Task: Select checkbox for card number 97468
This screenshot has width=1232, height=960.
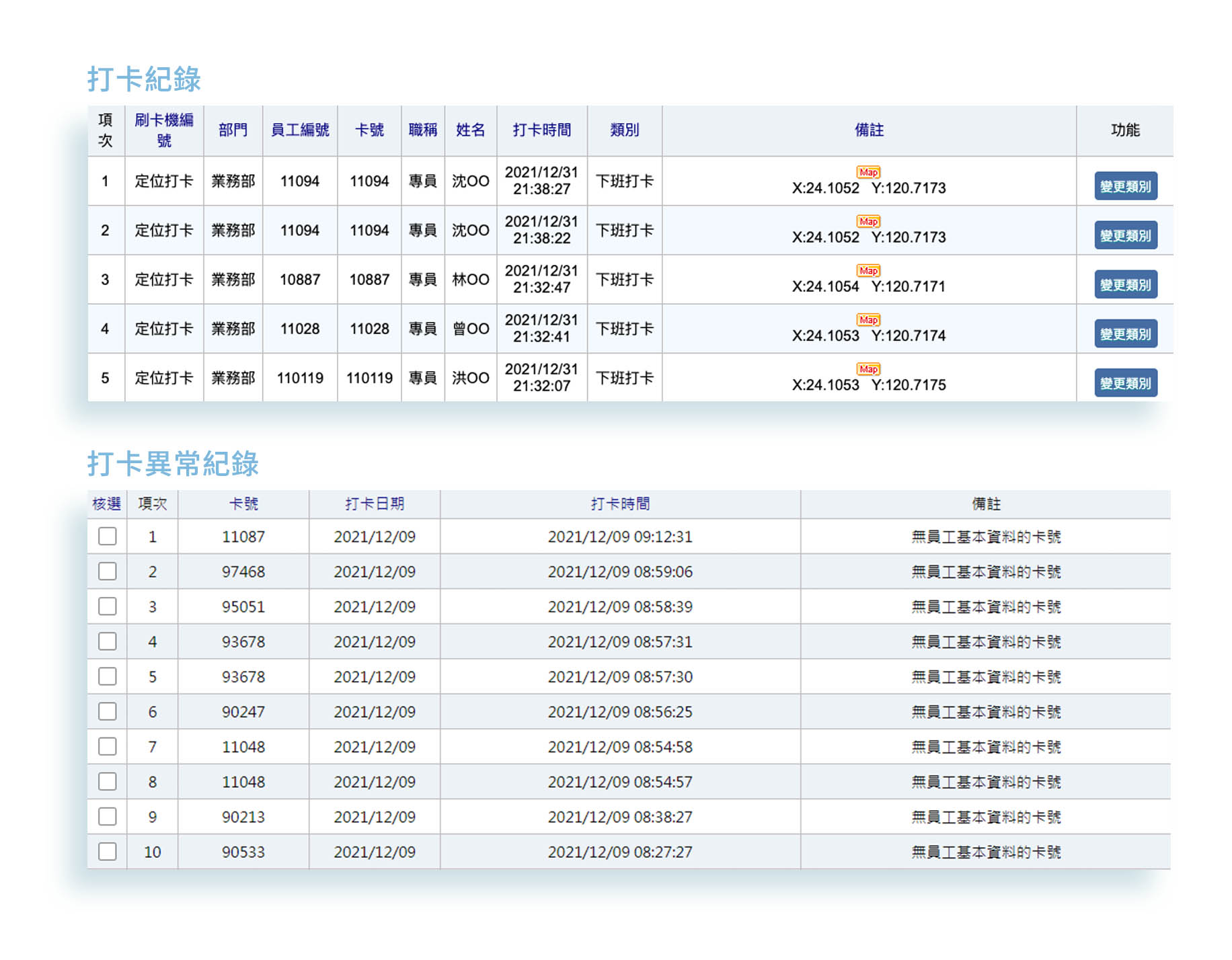Action: click(x=108, y=571)
